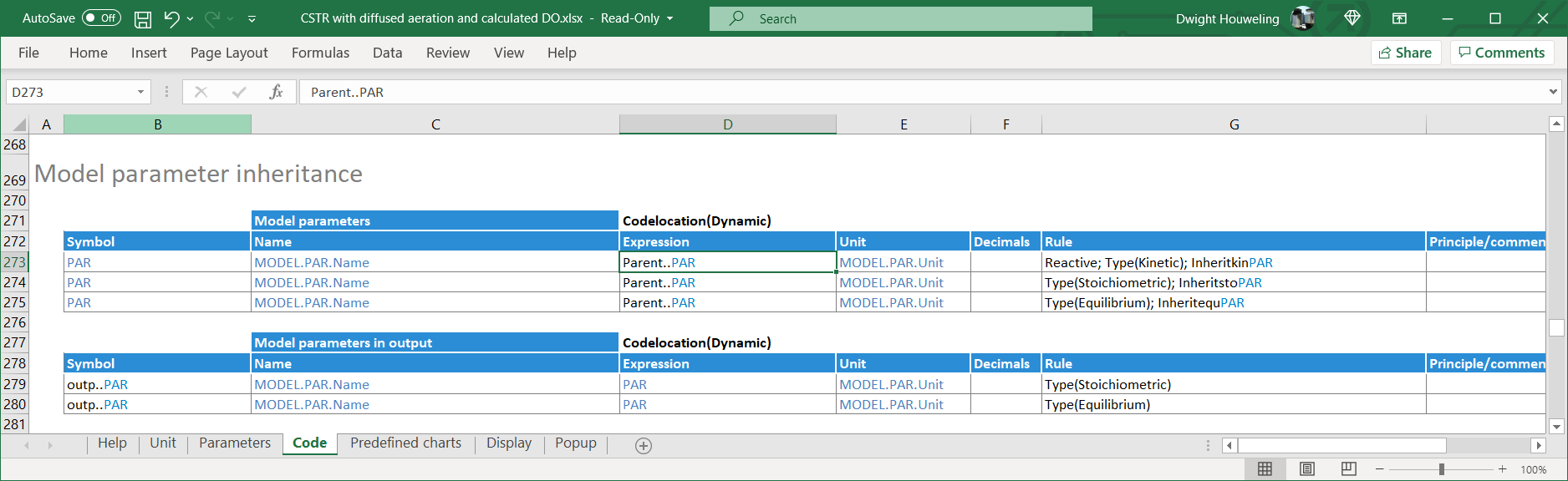Click the Normal view grid icon
This screenshot has width=1568, height=481.
tap(1265, 469)
